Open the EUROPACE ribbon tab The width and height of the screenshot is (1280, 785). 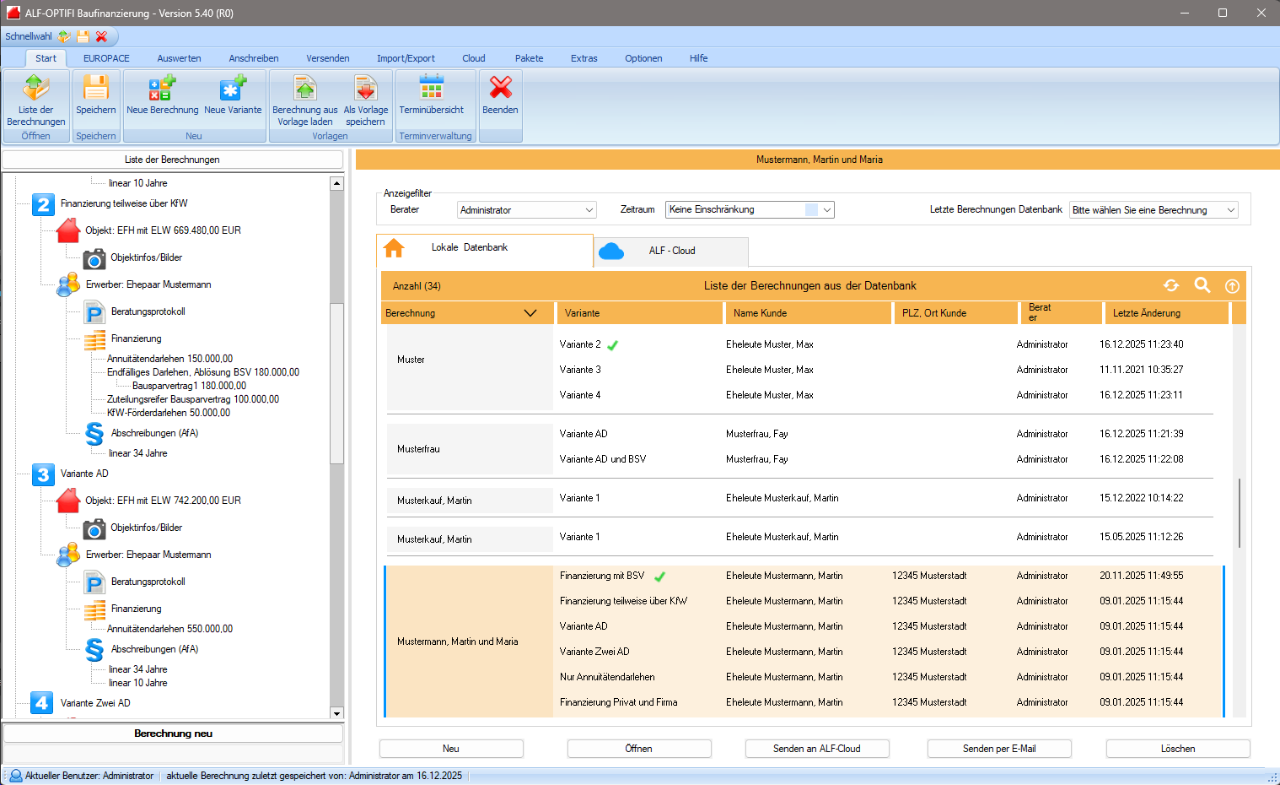[x=106, y=58]
